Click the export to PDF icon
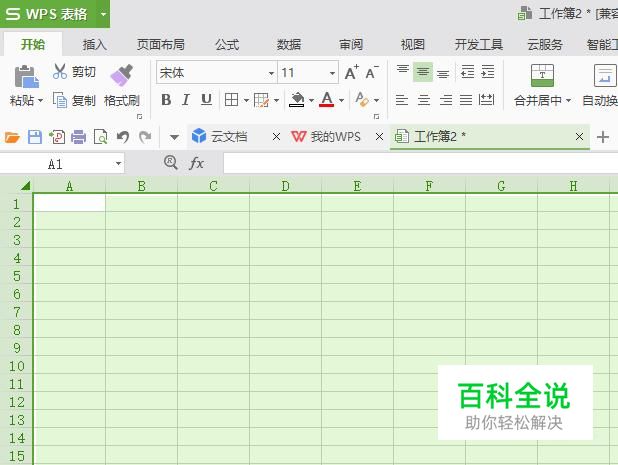This screenshot has height=465, width=618. coord(57,137)
